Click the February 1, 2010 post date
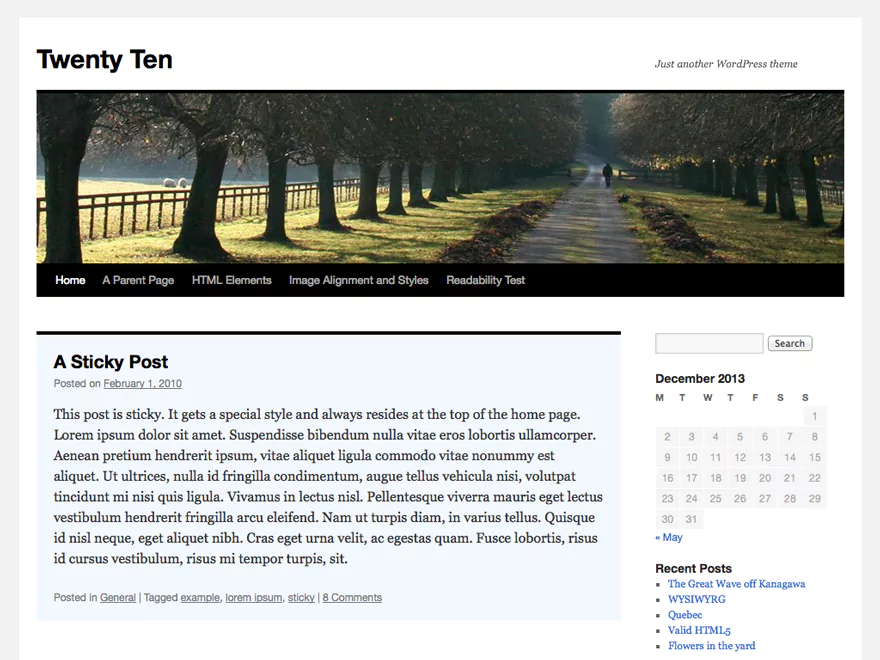 click(x=142, y=384)
